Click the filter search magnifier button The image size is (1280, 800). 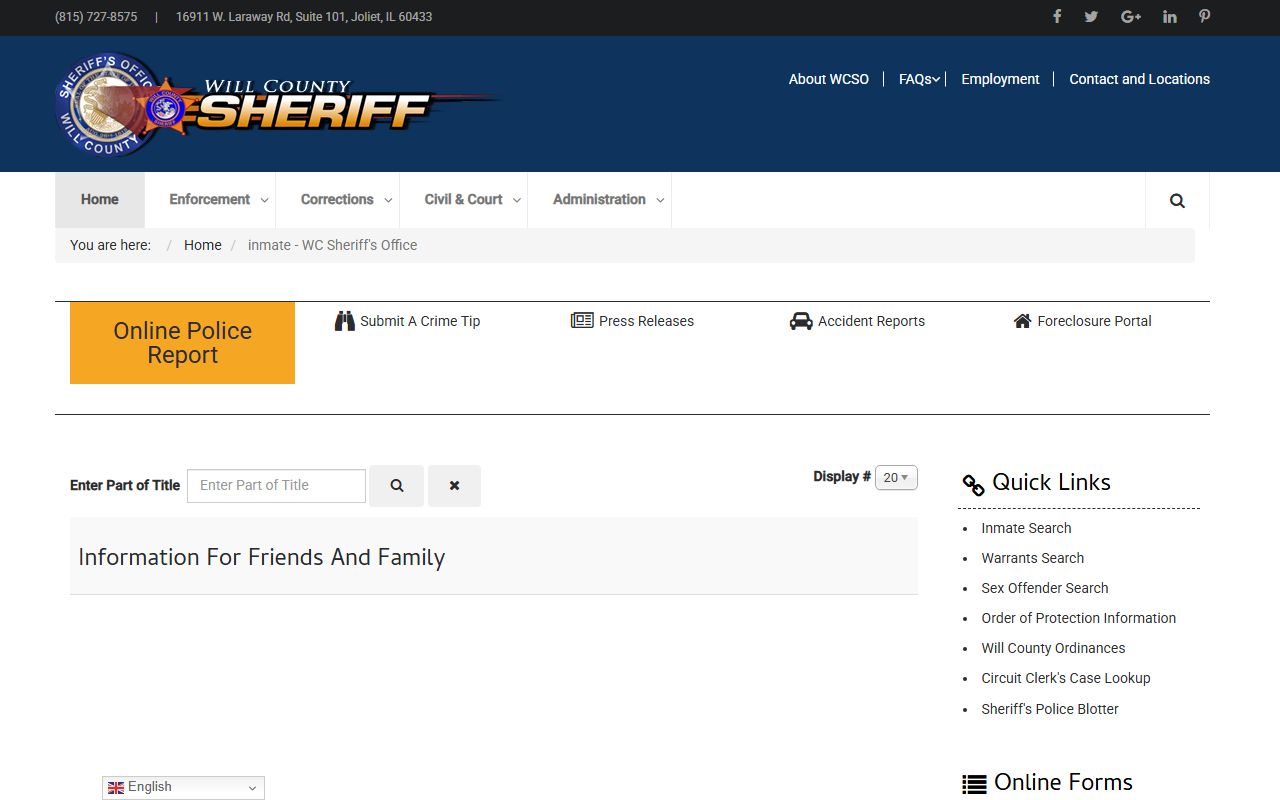click(397, 486)
